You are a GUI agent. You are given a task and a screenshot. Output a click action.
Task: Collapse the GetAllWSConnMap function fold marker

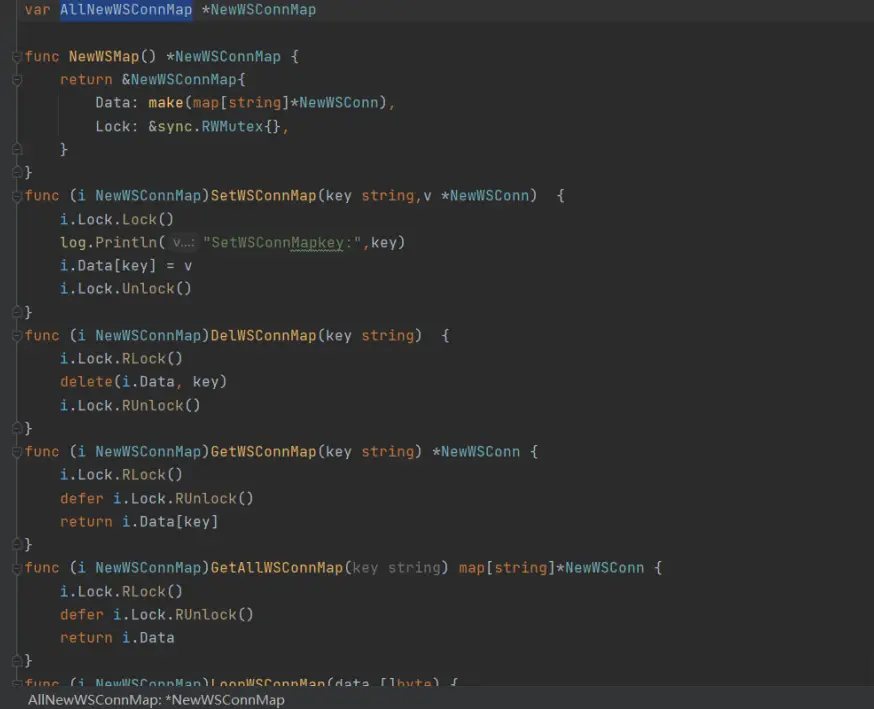pos(17,568)
